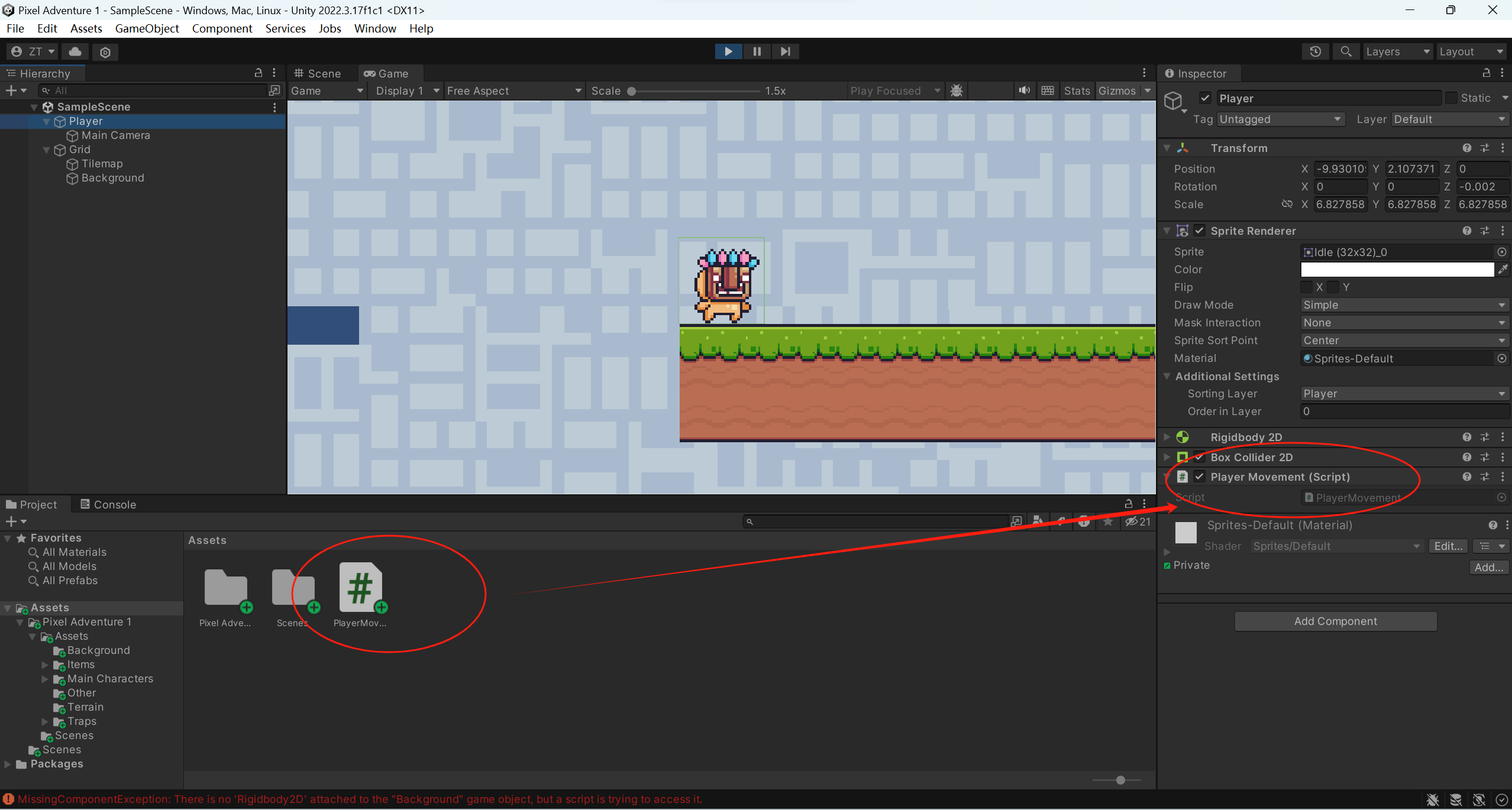Click the Add Component button
The height and width of the screenshot is (810, 1512).
[x=1335, y=621]
